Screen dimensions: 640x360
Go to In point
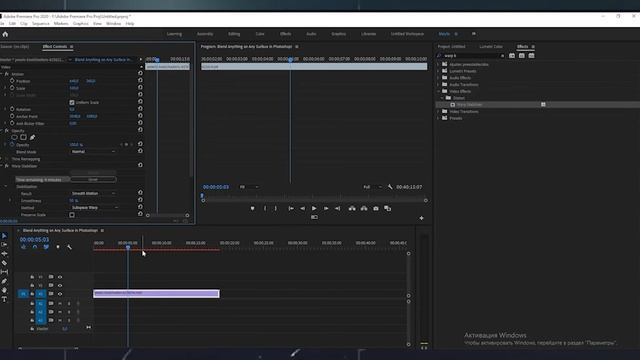[291, 209]
